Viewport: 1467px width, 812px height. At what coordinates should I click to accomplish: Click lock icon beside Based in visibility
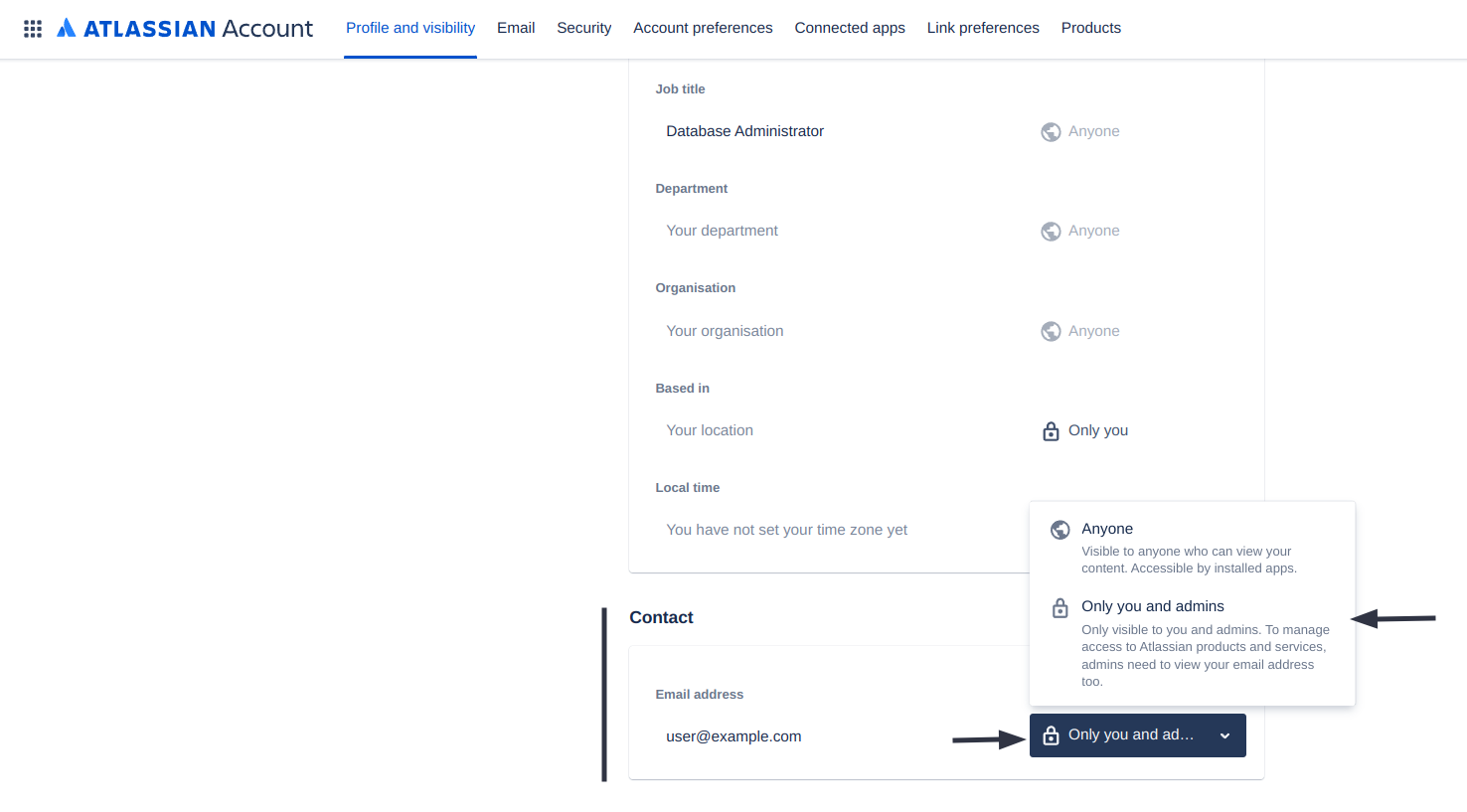click(x=1051, y=431)
